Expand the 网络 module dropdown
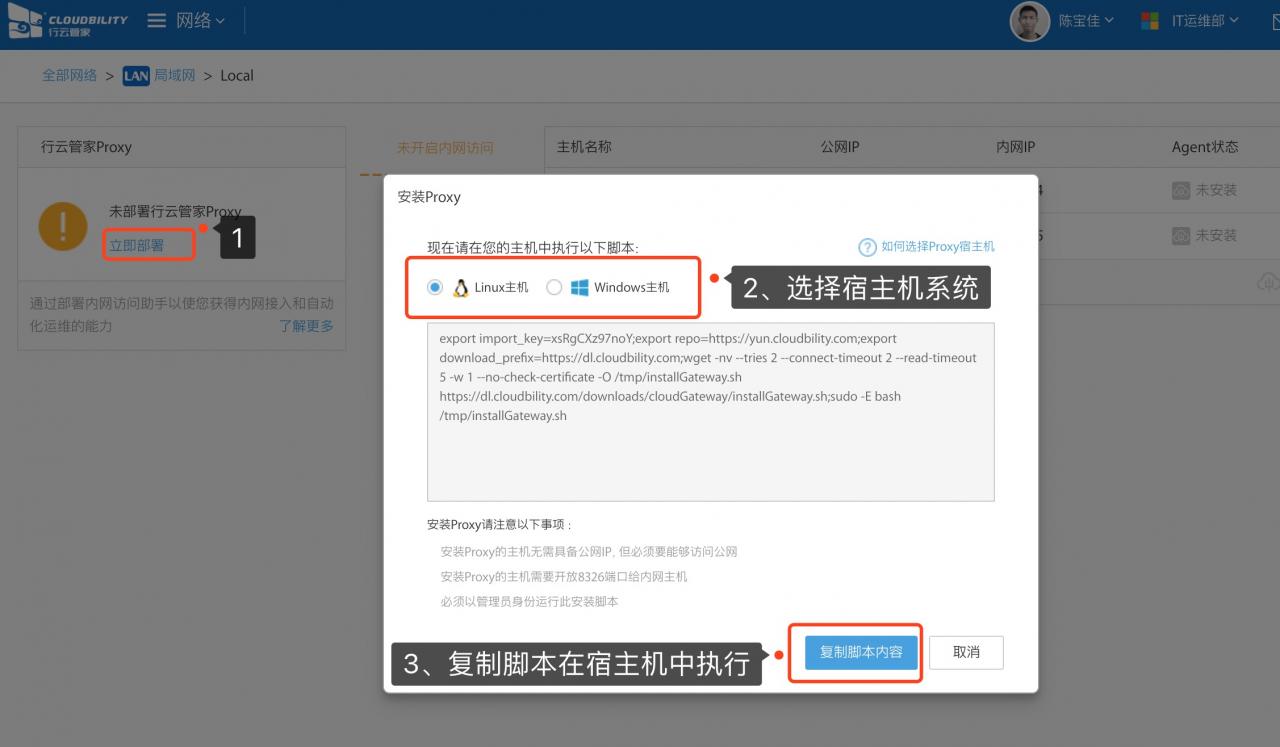Image resolution: width=1280 pixels, height=747 pixels. tap(201, 20)
